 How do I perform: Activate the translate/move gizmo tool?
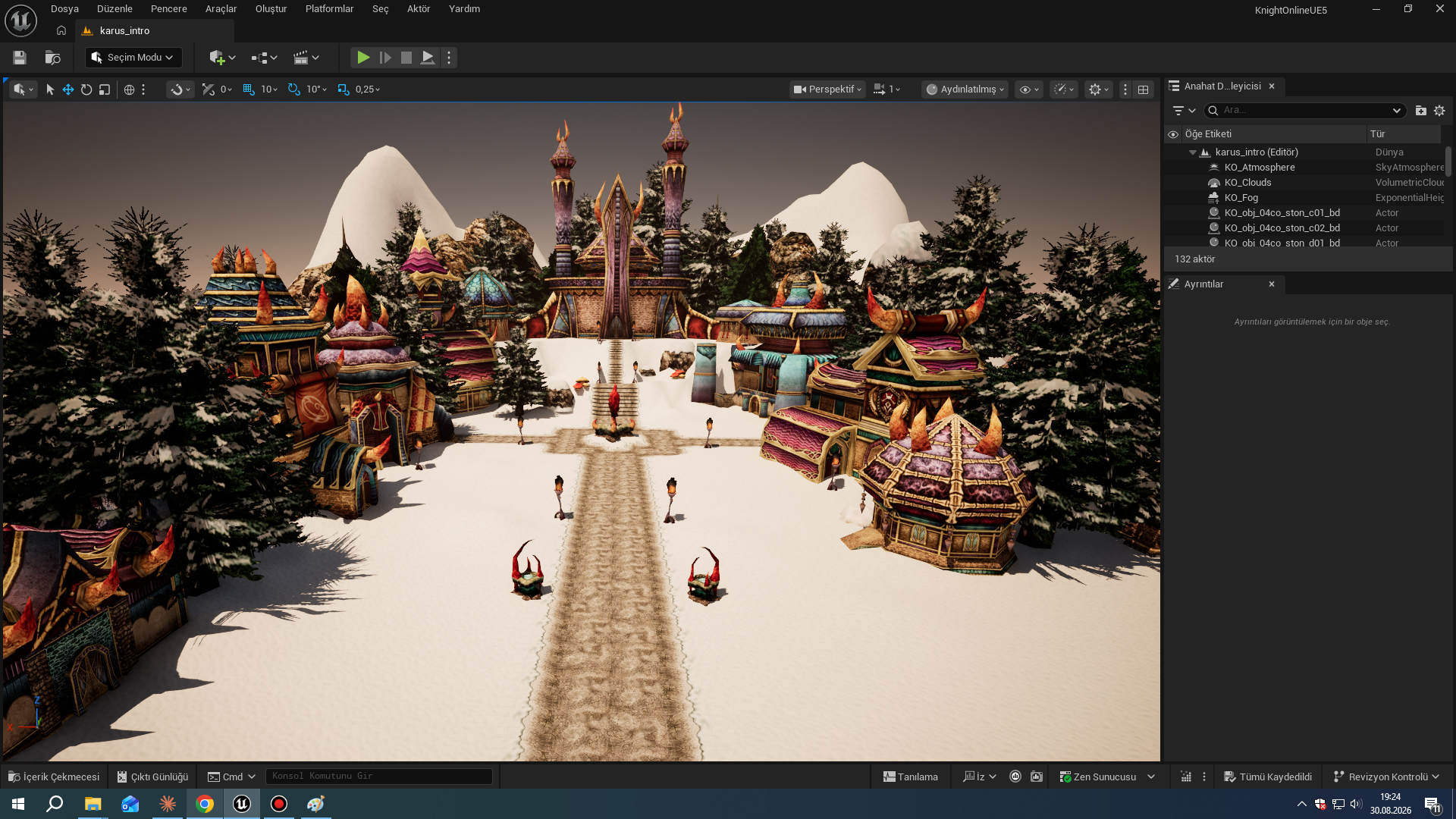68,89
